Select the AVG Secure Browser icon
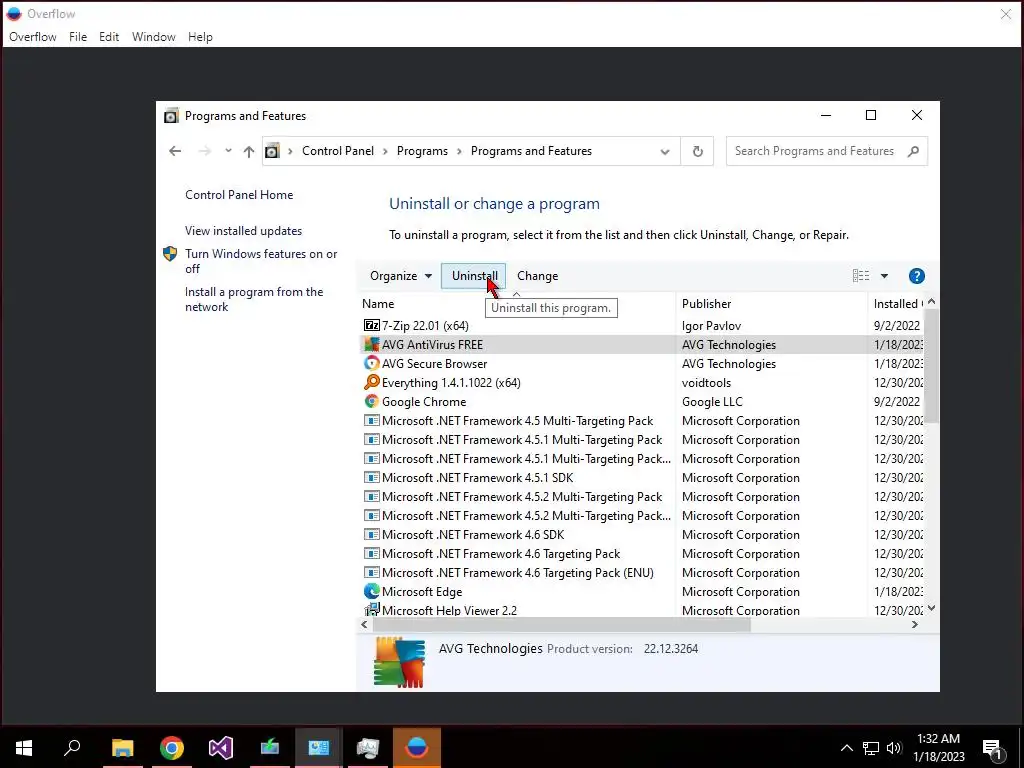The width and height of the screenshot is (1024, 768). click(372, 363)
